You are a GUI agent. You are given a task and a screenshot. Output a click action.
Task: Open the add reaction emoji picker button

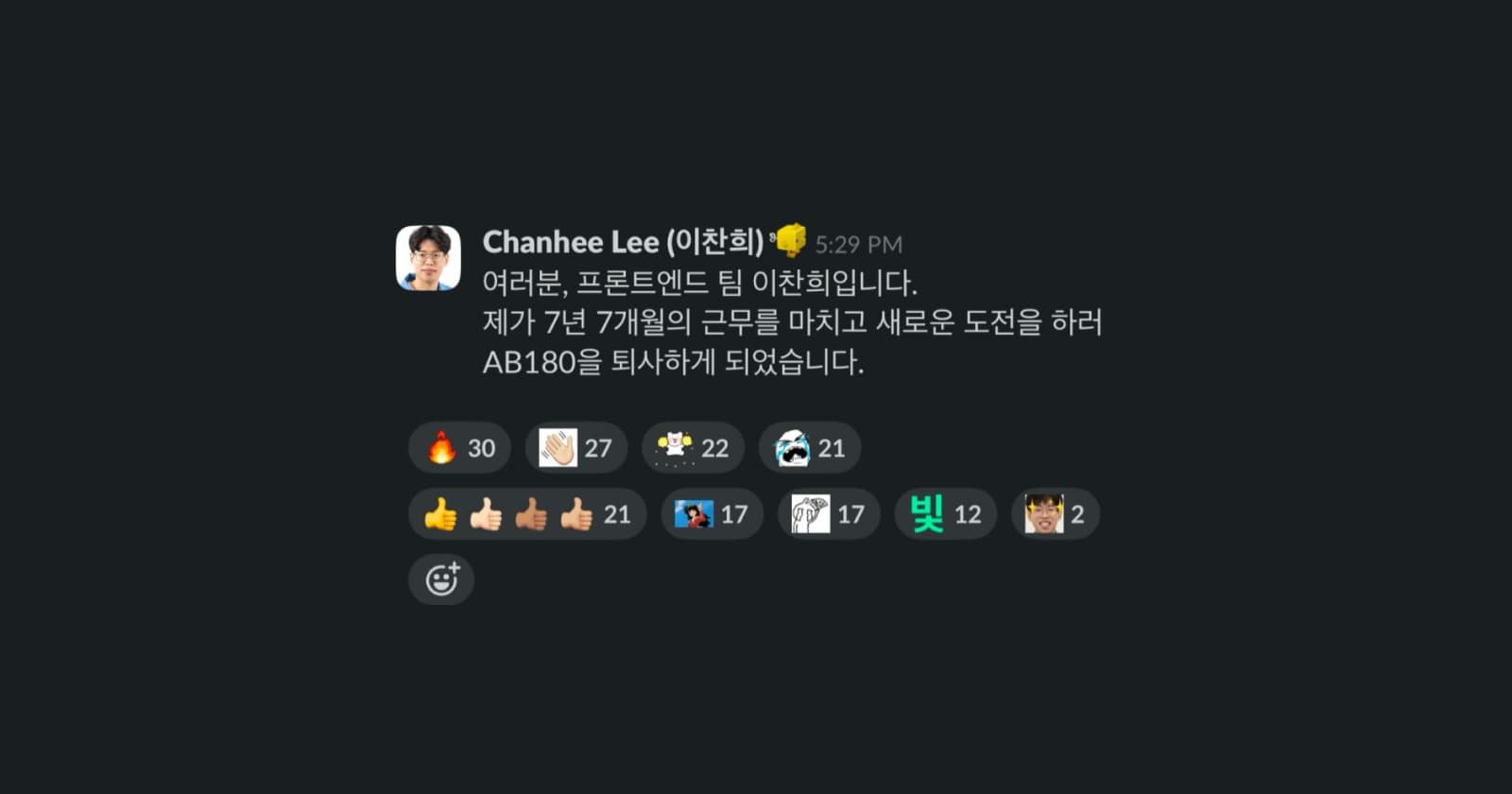point(441,579)
